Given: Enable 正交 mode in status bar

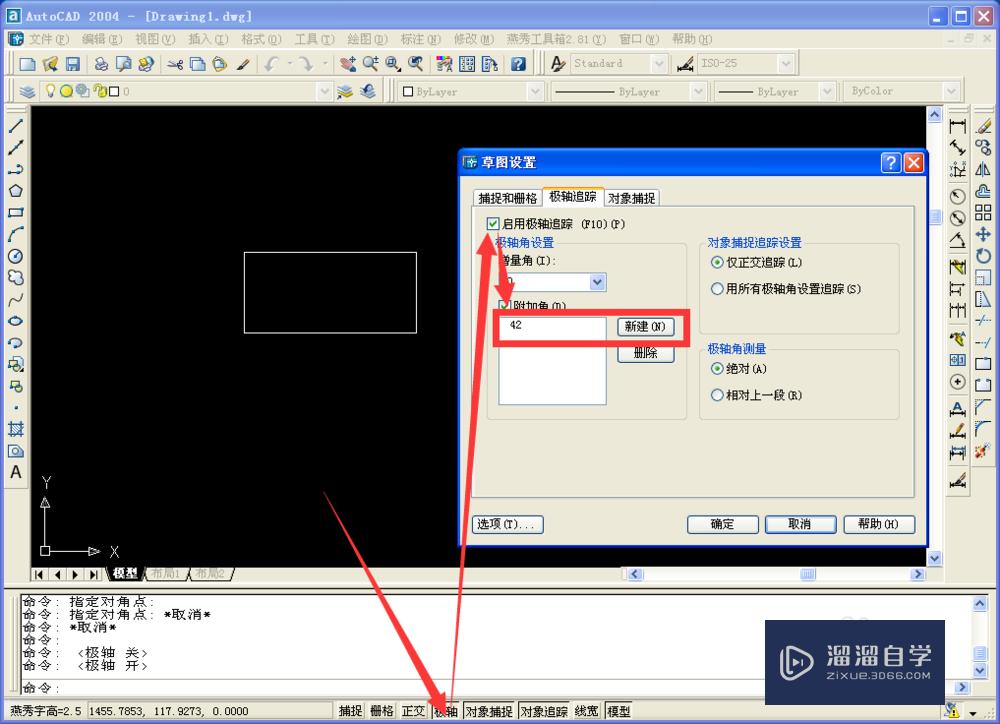Looking at the screenshot, I should click(x=413, y=710).
